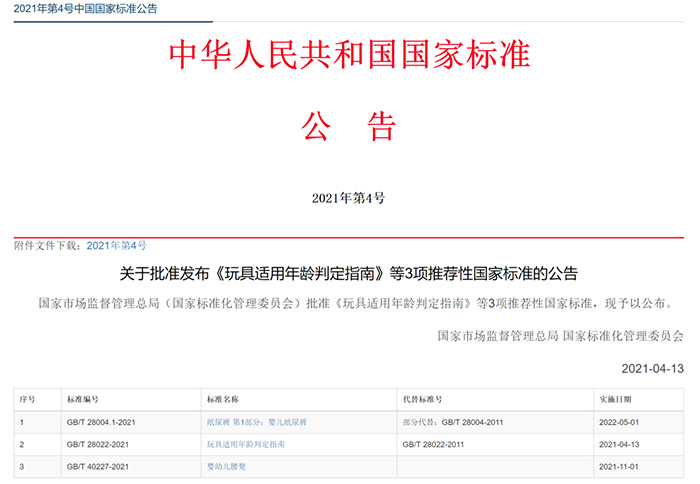700x484 pixels.
Task: Open the 玩具适用年龄判定指南 standard link
Action: click(x=245, y=444)
